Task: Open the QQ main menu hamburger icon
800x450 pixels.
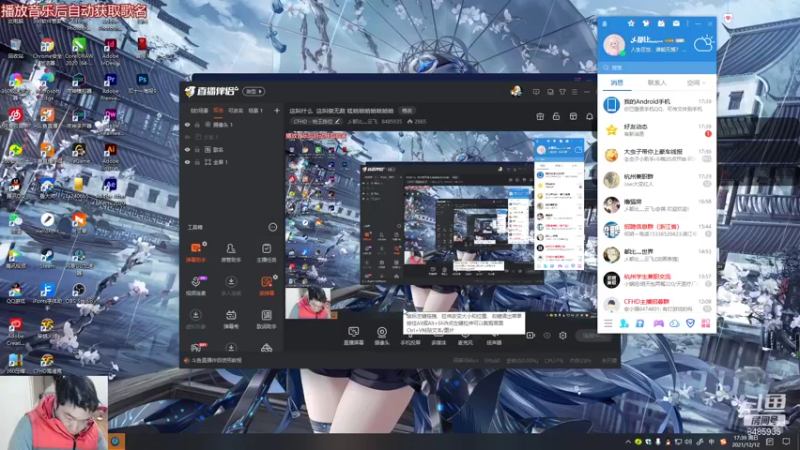Action: click(x=608, y=323)
